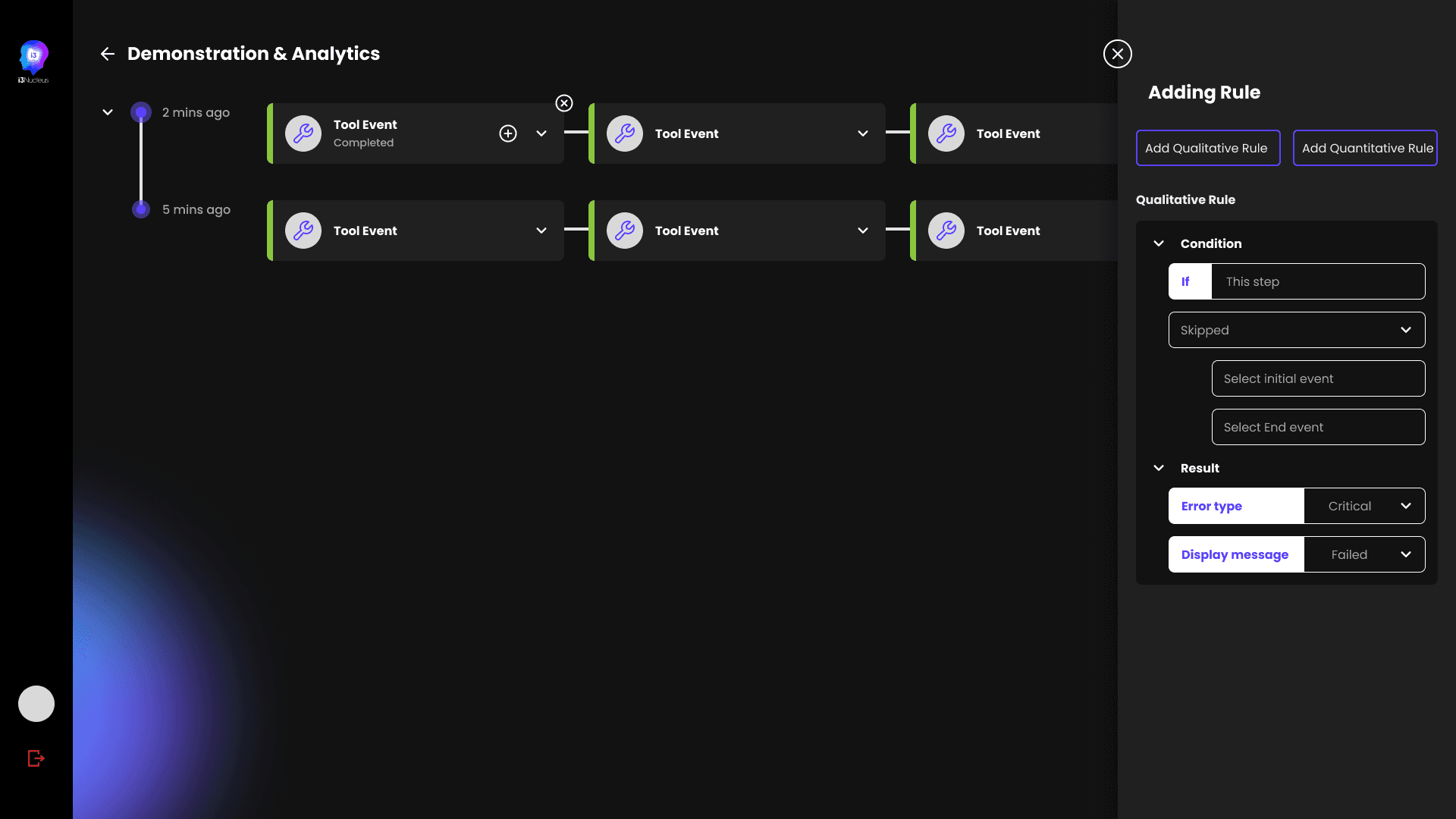The width and height of the screenshot is (1456, 819).
Task: Click the 'Completed' status text
Action: [363, 143]
